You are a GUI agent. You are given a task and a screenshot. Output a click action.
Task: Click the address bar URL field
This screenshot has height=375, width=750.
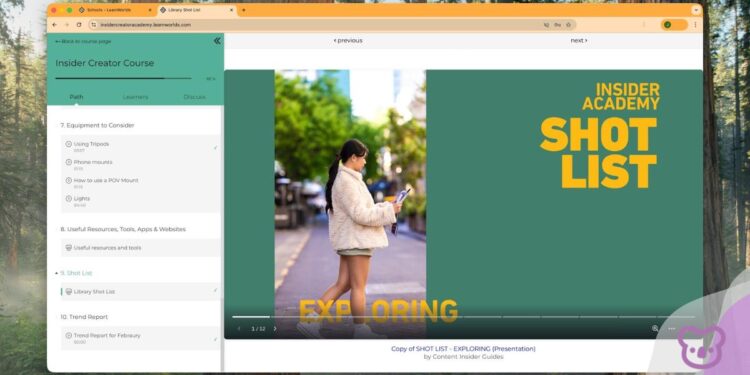[332, 25]
